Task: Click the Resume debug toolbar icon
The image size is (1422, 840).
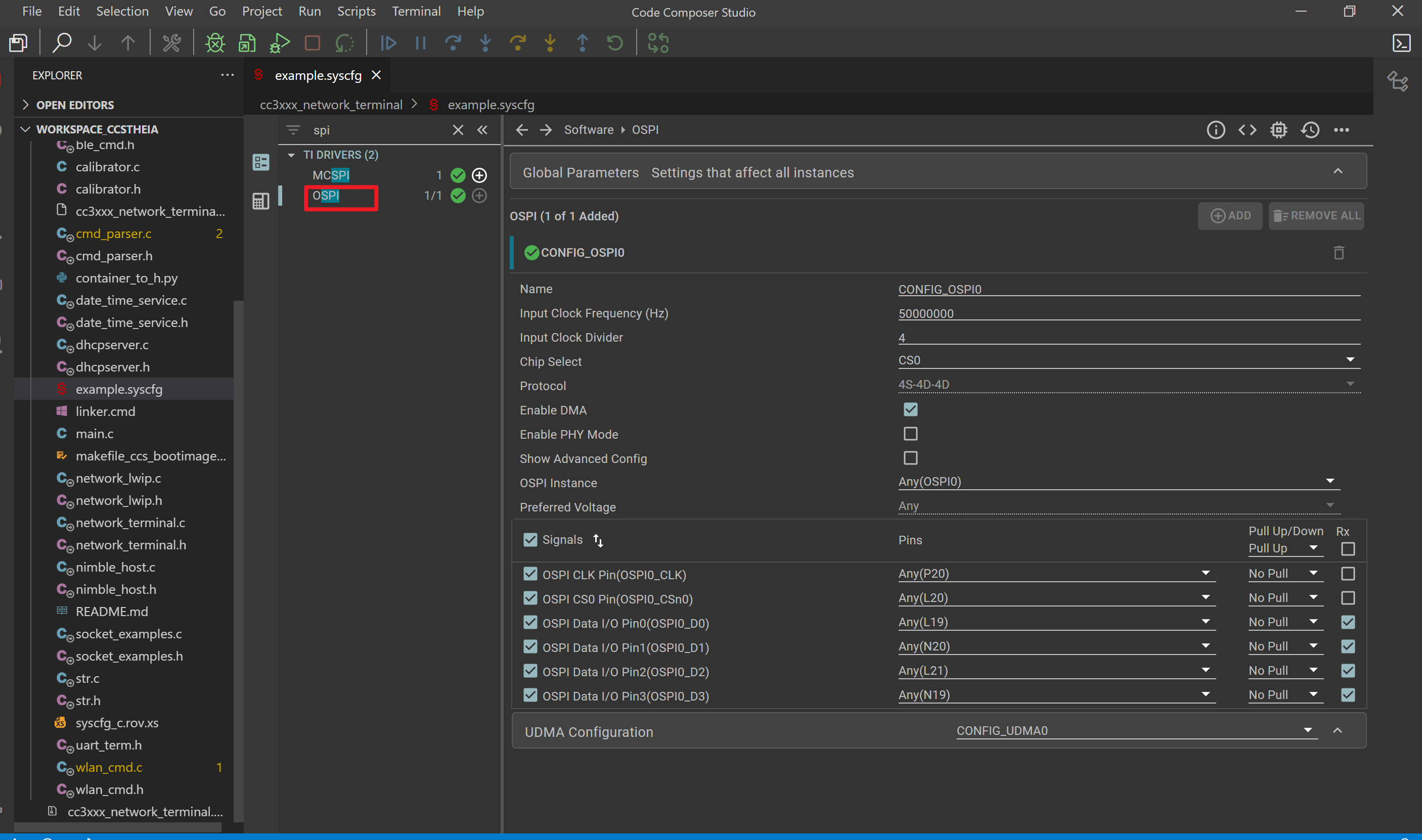Action: [388, 43]
